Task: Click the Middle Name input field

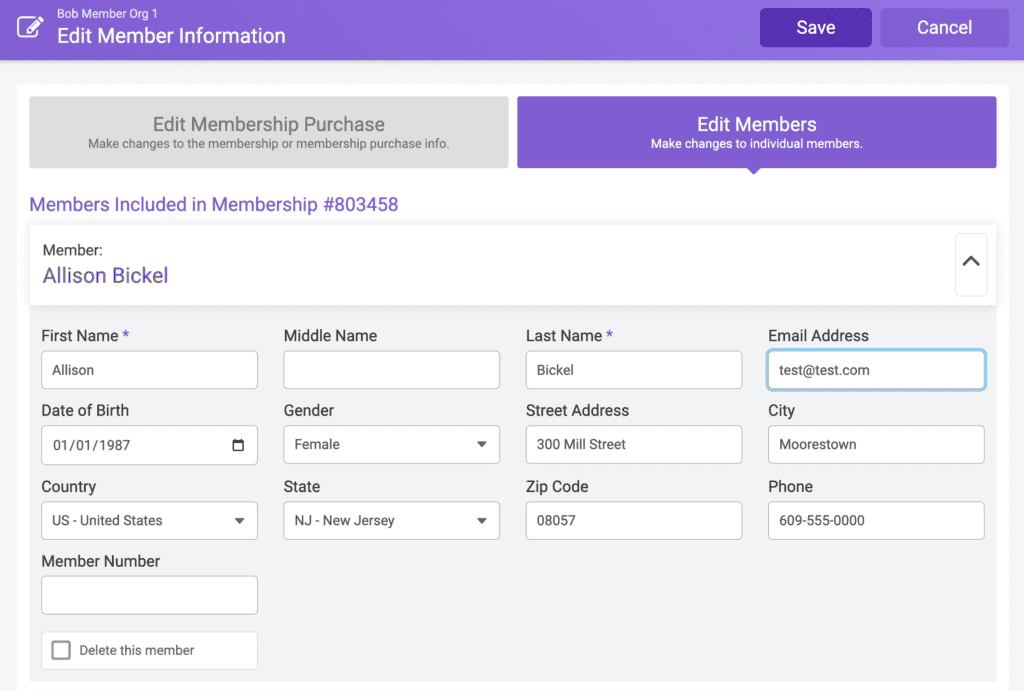Action: 391,370
